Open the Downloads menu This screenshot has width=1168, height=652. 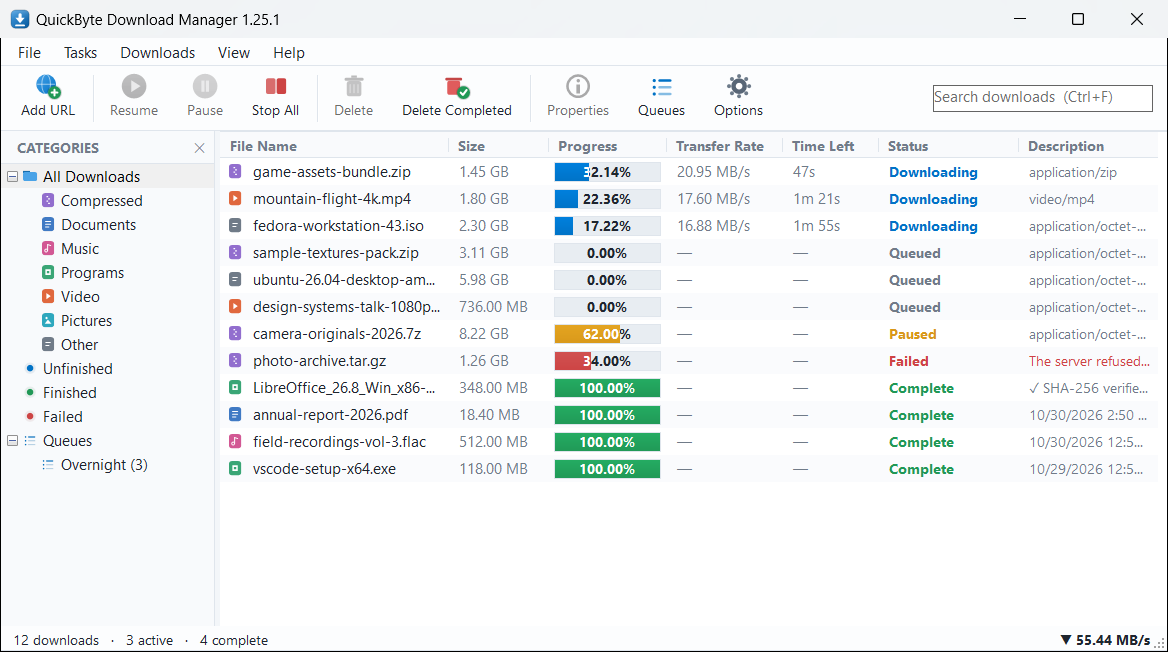tap(158, 53)
